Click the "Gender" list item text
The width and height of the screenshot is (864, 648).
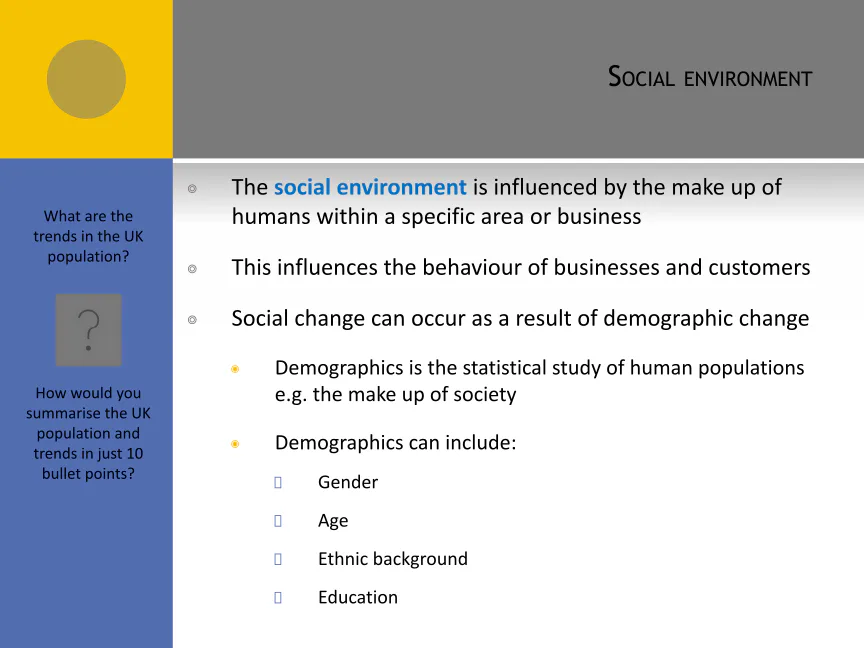[x=347, y=482]
